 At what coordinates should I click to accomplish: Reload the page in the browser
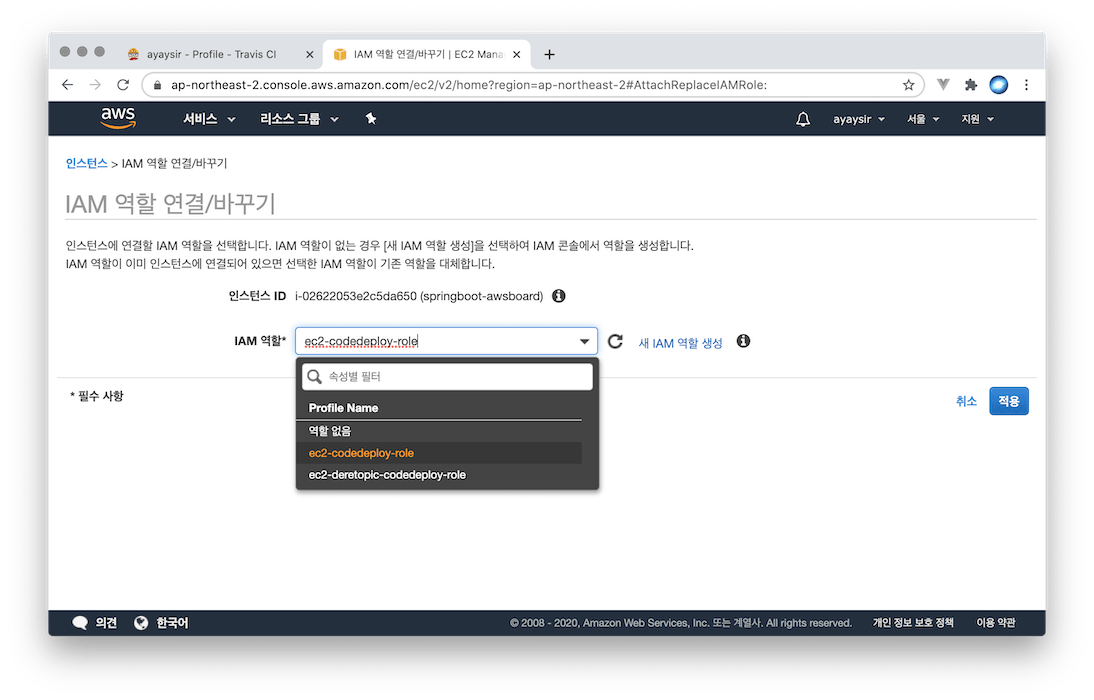123,85
